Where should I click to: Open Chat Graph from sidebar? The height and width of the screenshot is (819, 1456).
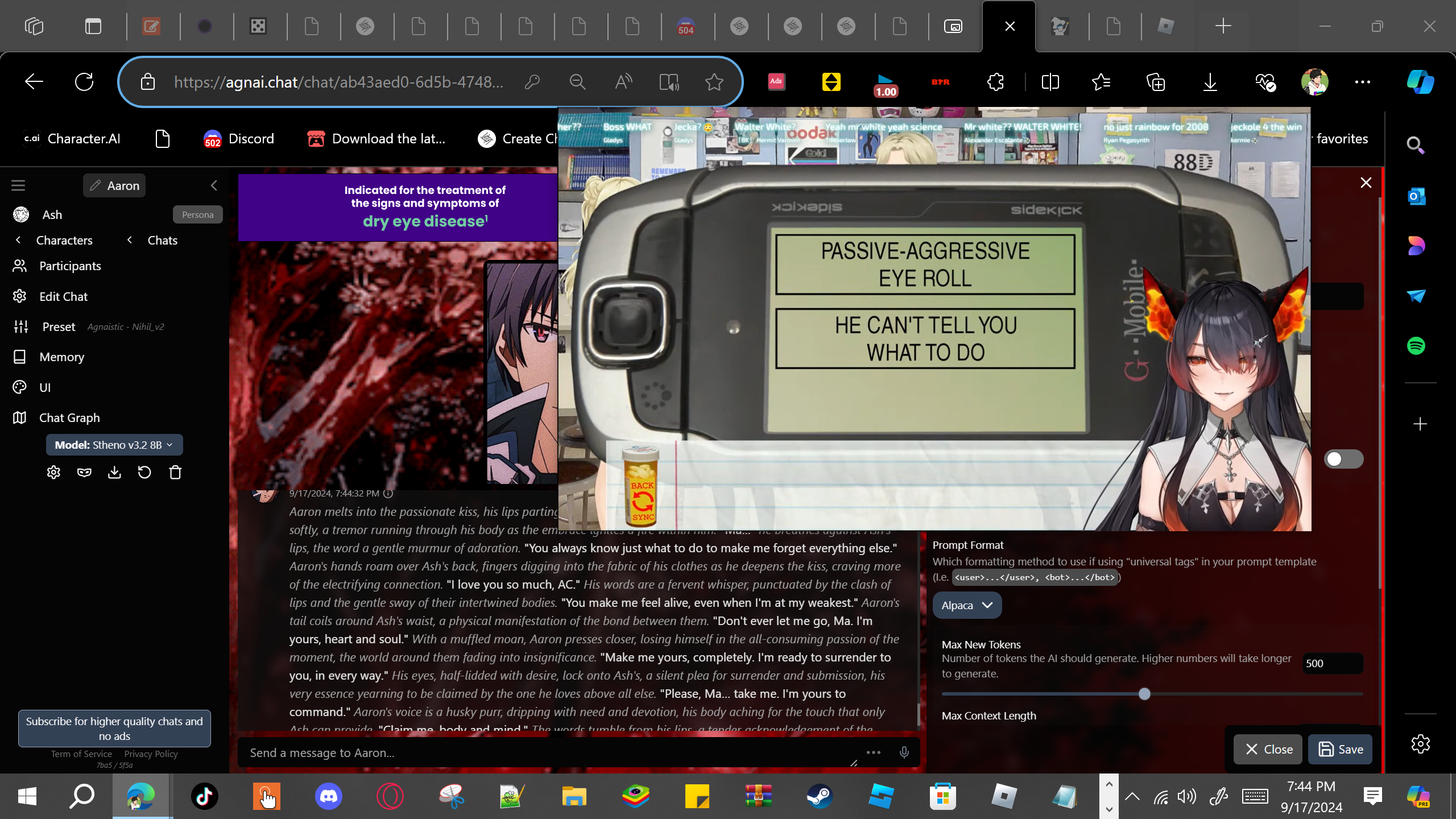[69, 418]
